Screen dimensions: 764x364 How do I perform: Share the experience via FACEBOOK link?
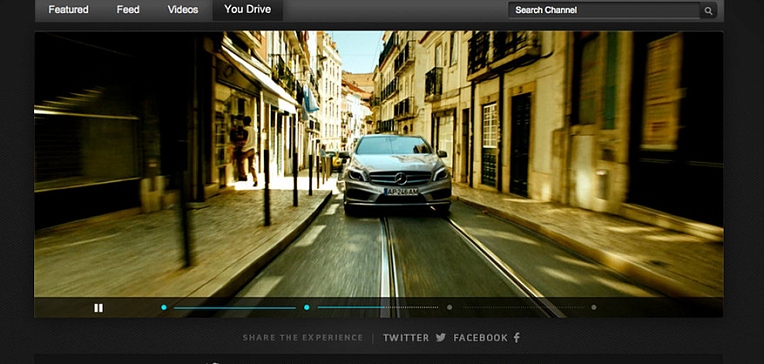480,338
